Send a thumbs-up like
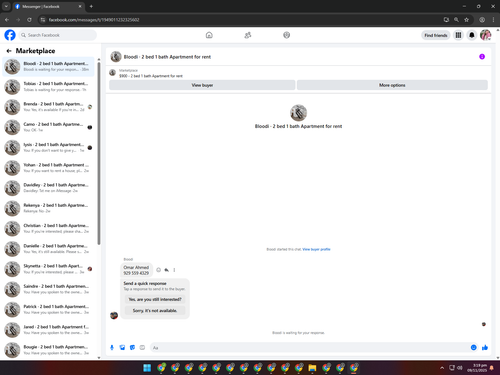 485,347
